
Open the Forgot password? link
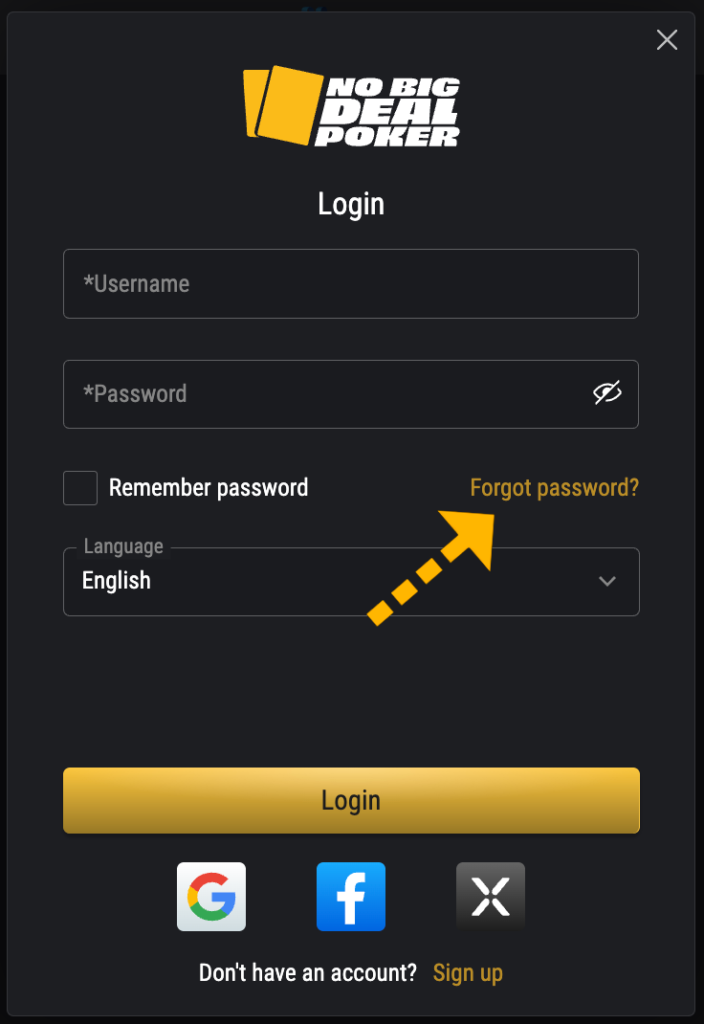point(554,488)
